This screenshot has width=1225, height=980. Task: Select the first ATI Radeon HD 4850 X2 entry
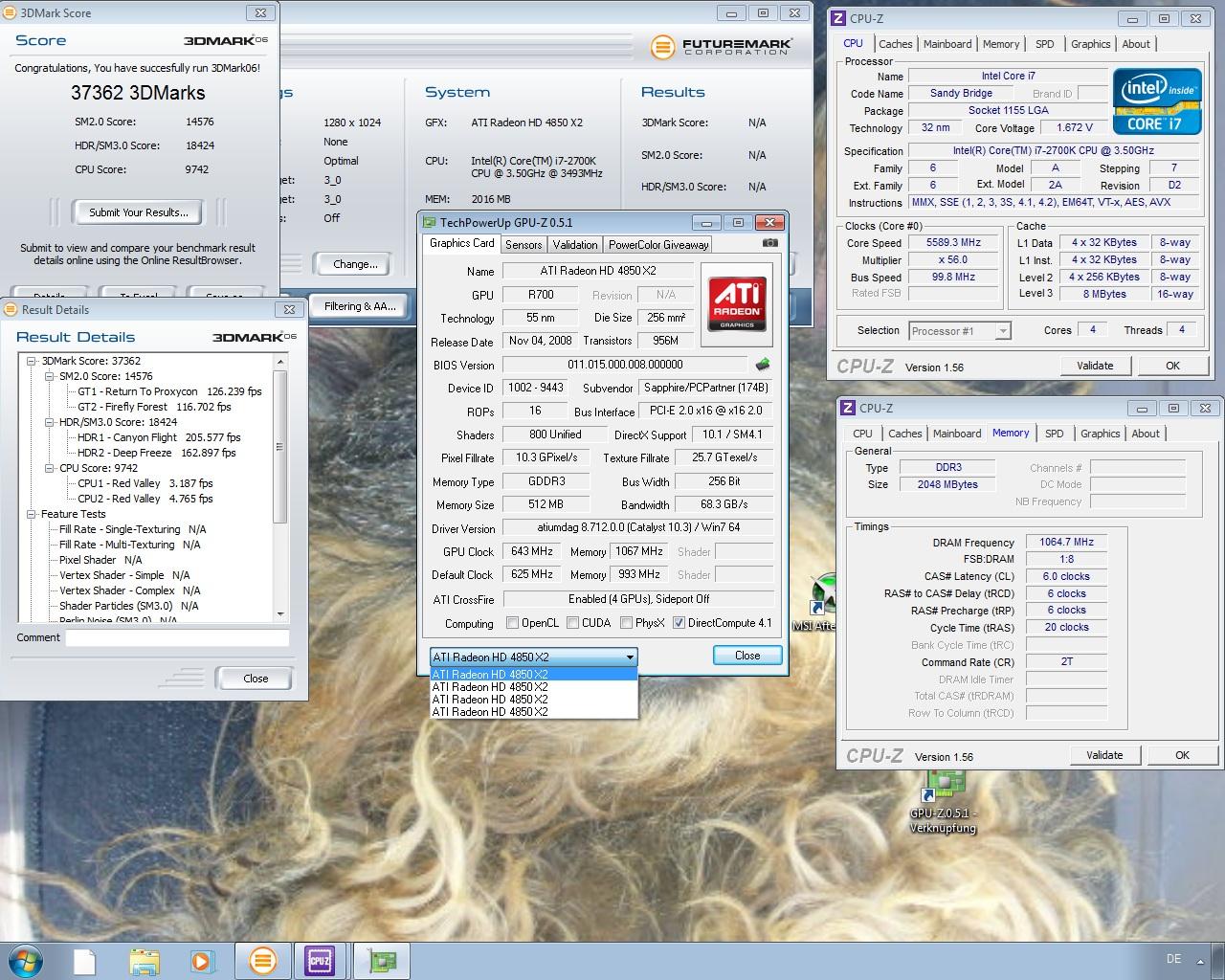click(533, 674)
